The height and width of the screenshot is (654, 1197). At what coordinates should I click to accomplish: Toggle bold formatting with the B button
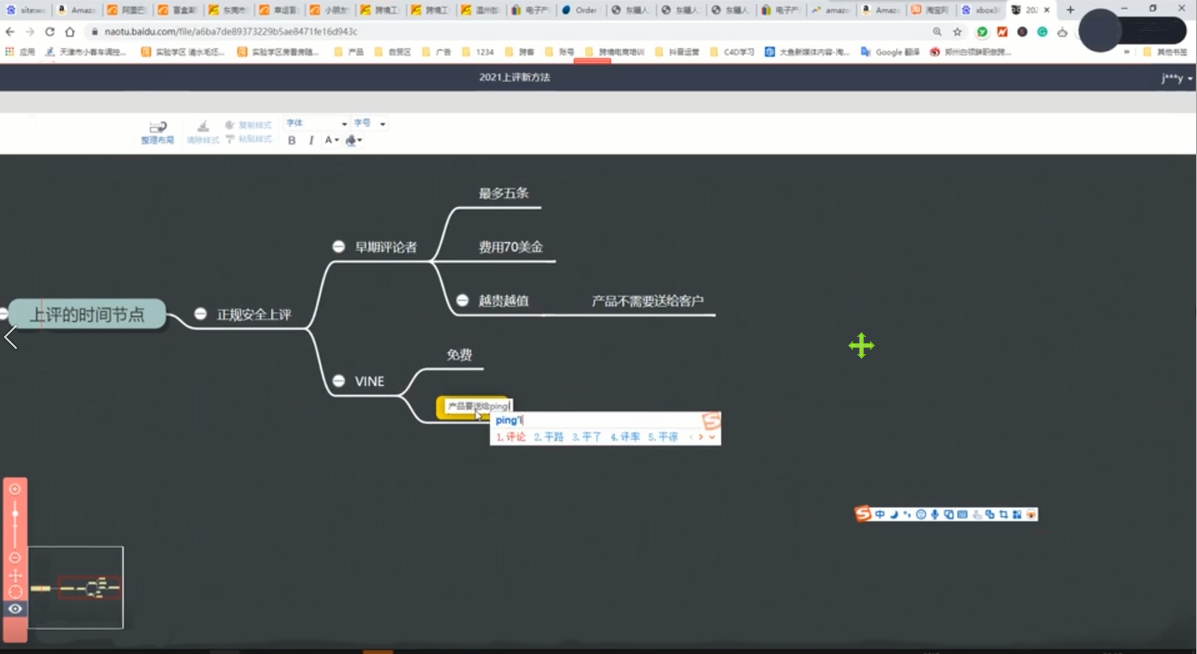(292, 140)
